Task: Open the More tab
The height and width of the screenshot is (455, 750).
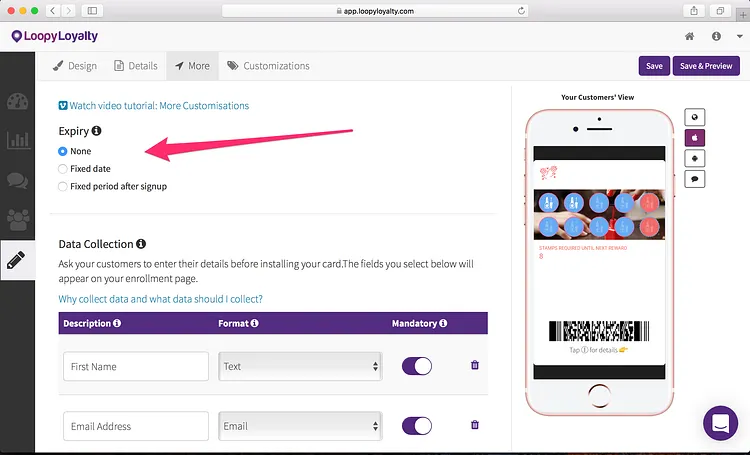Action: click(192, 66)
